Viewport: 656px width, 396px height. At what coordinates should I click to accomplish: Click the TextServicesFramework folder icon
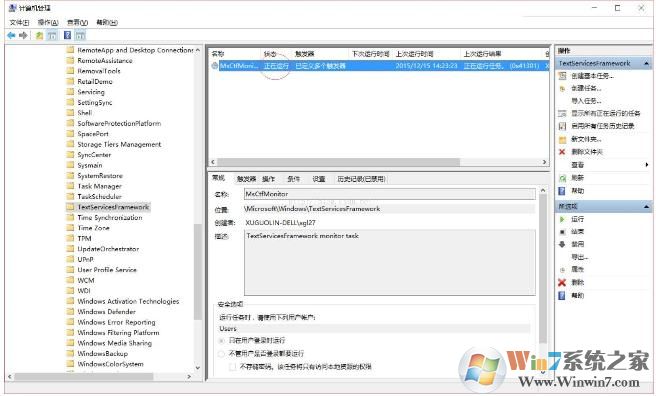pos(70,207)
